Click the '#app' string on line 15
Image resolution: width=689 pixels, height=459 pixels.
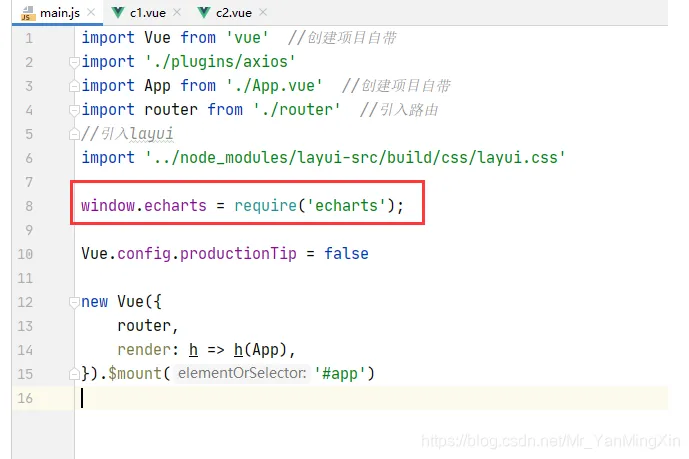pos(340,374)
